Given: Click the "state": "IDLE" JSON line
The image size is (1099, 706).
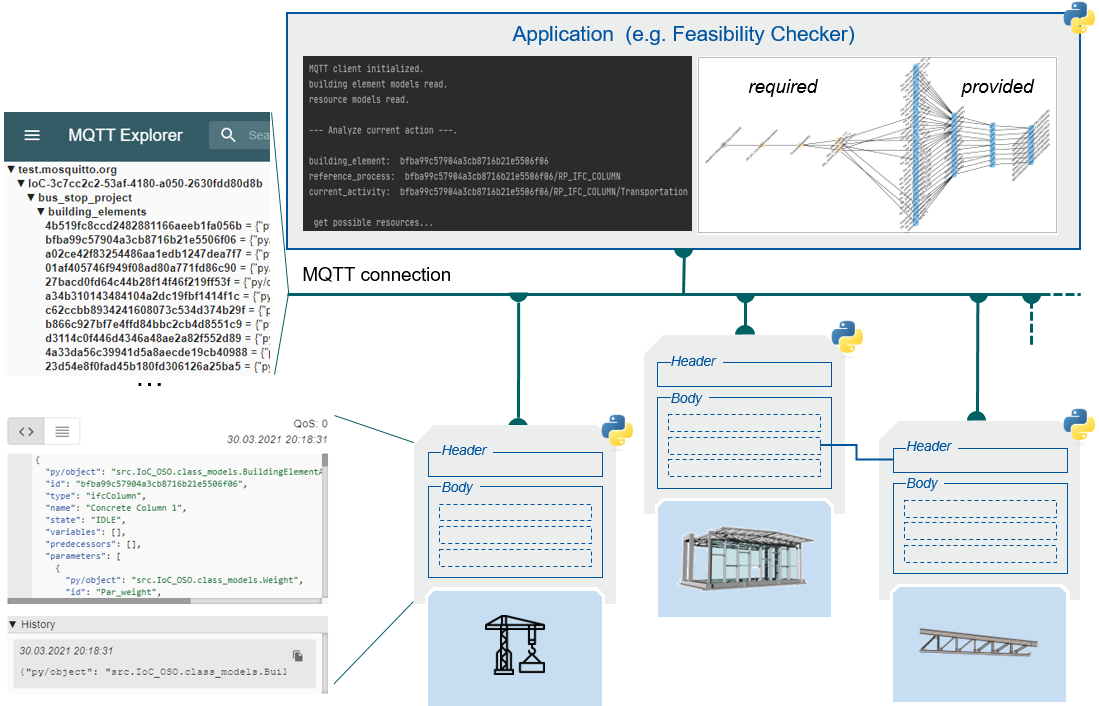Looking at the screenshot, I should (x=86, y=520).
